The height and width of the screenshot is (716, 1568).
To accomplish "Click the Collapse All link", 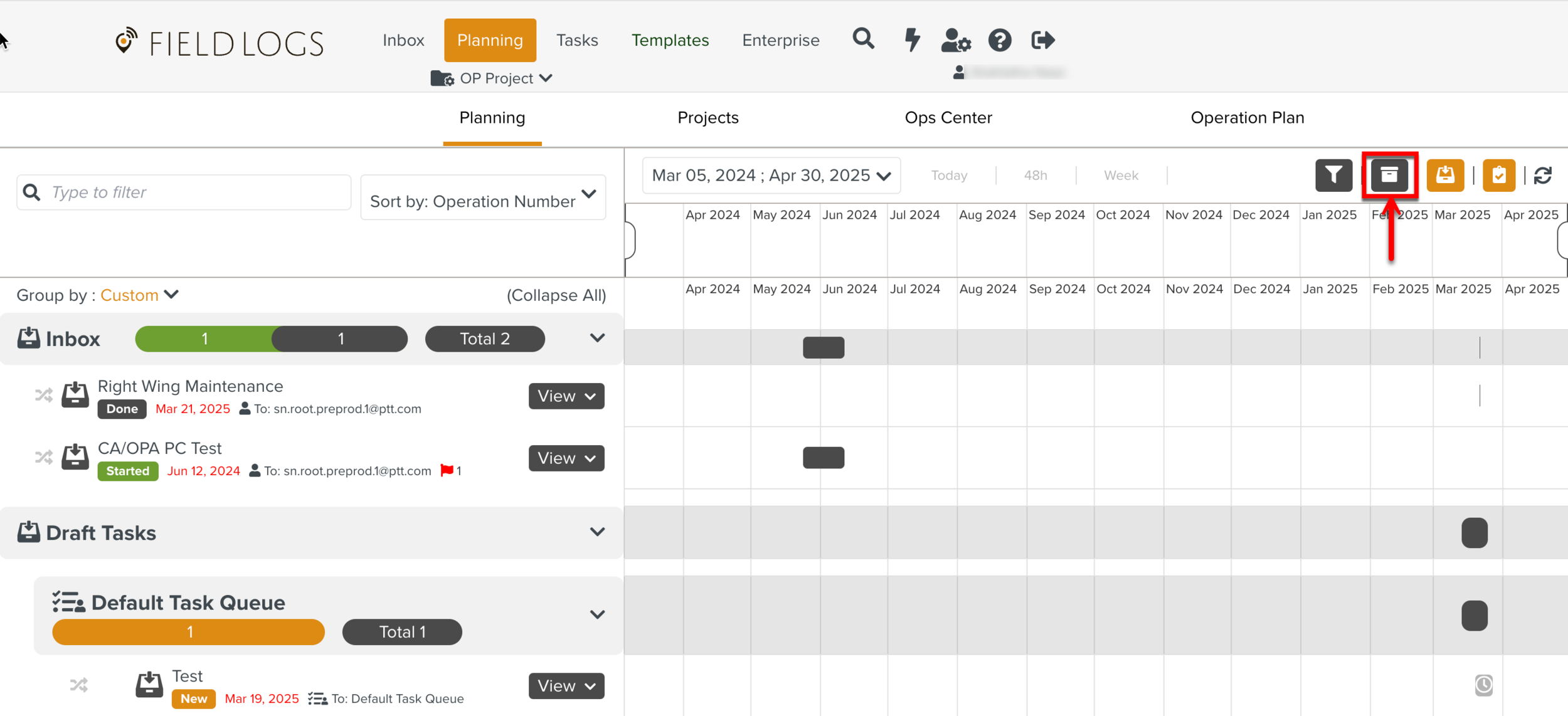I will tap(556, 295).
